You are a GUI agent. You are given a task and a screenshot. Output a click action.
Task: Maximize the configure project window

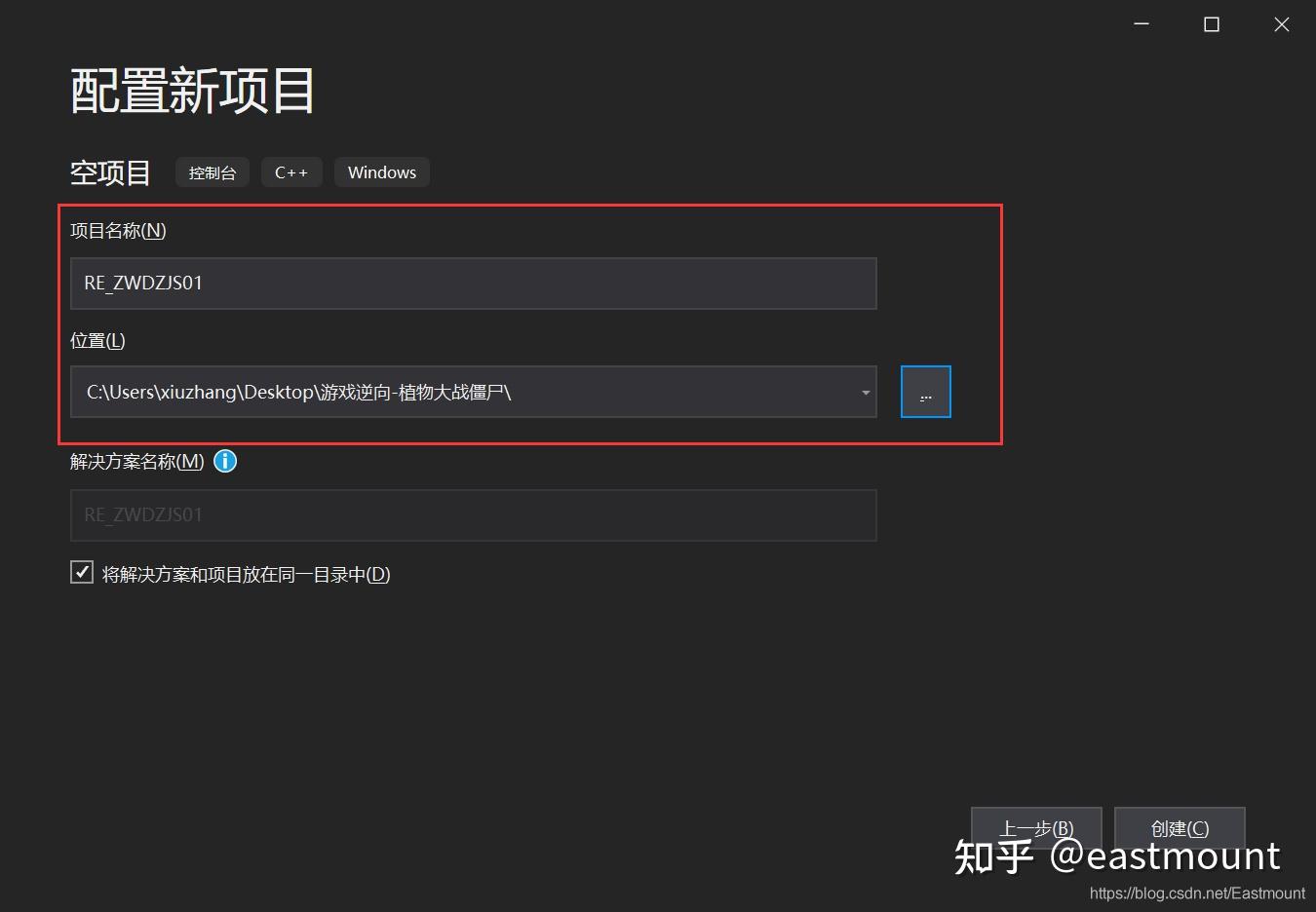pyautogui.click(x=1211, y=24)
